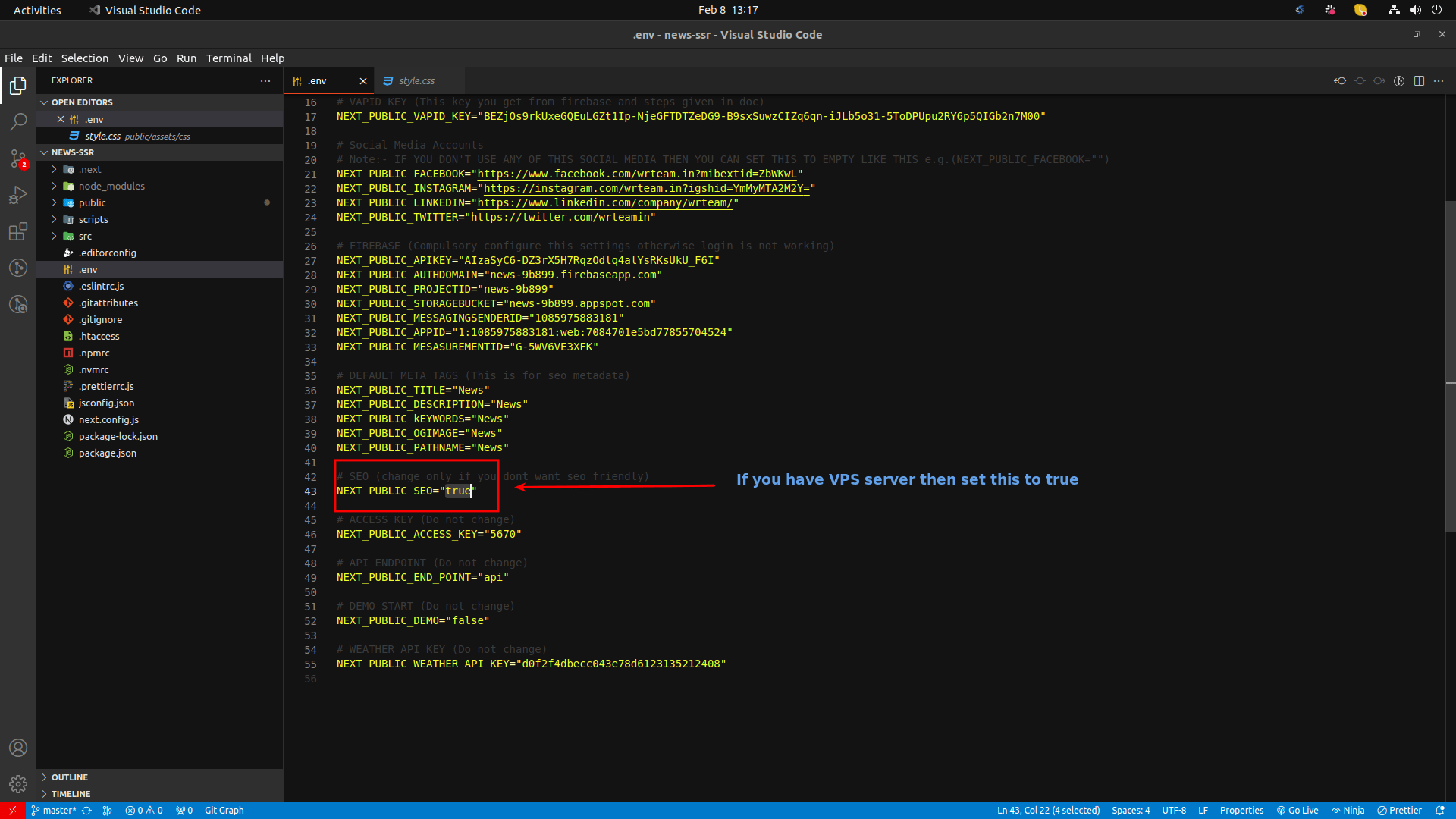Screen dimensions: 1456x819
Task: Open Source Control view with 2 changes
Action: [18, 158]
